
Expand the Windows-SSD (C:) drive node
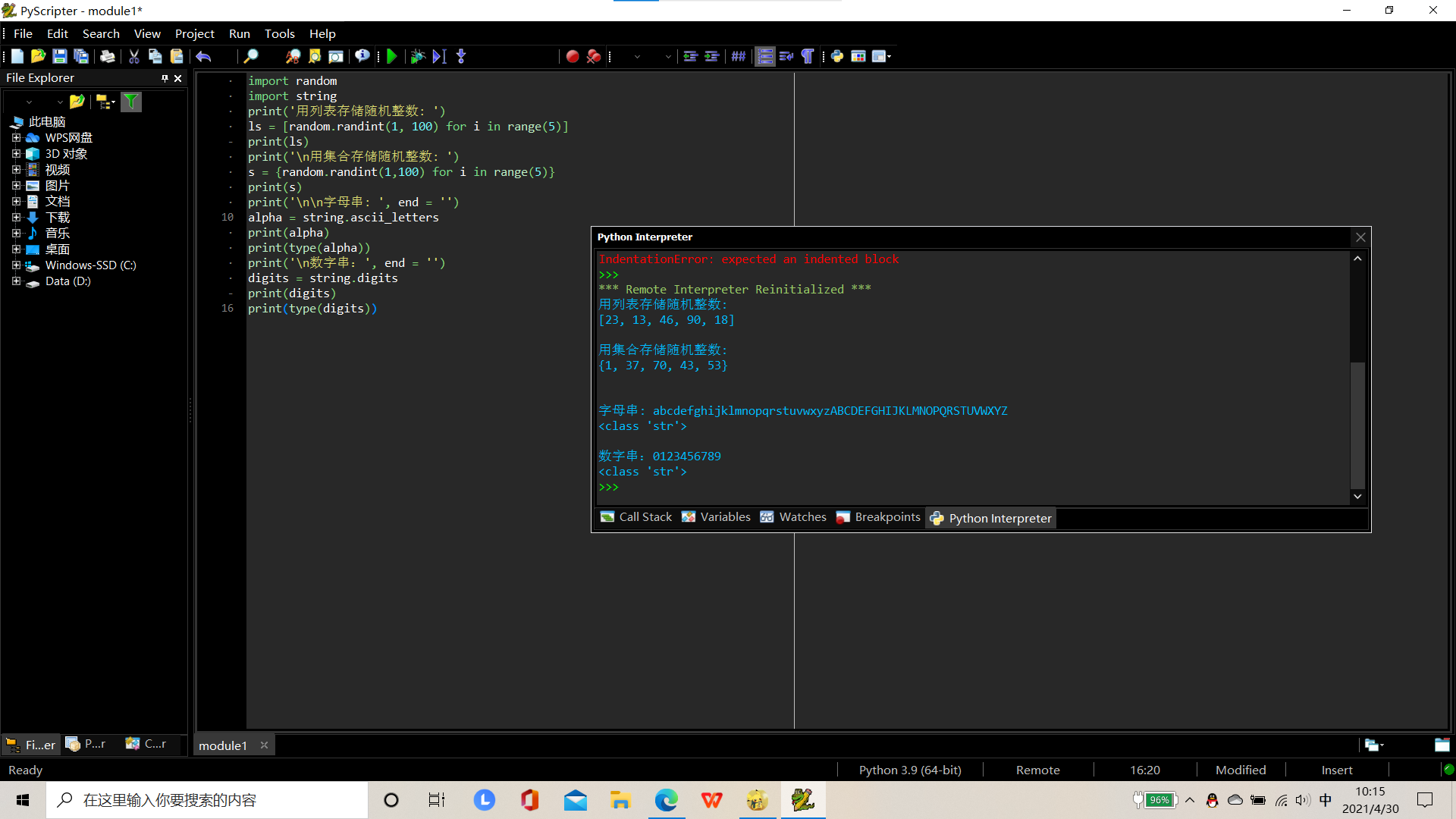click(16, 265)
